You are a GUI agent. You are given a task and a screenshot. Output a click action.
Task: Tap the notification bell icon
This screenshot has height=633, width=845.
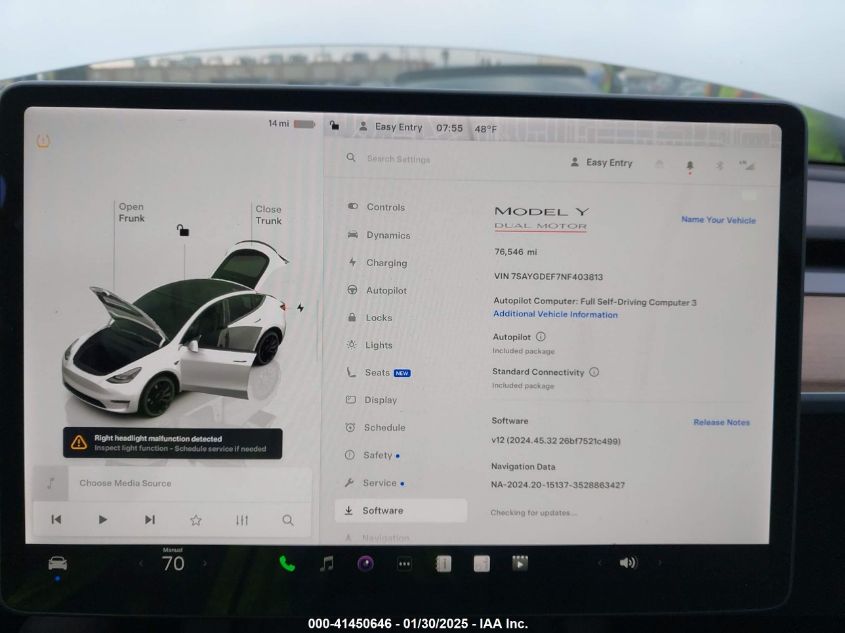(x=689, y=165)
